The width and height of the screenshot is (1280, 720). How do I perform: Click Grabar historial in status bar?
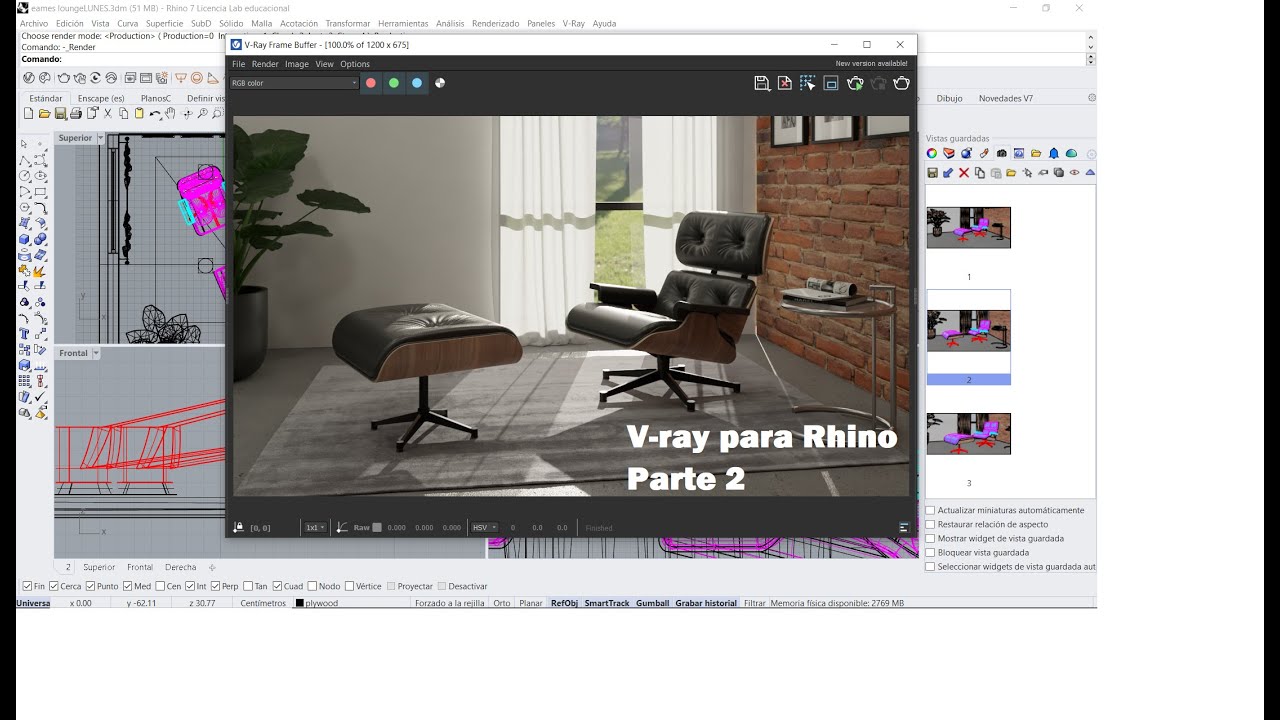pos(706,603)
